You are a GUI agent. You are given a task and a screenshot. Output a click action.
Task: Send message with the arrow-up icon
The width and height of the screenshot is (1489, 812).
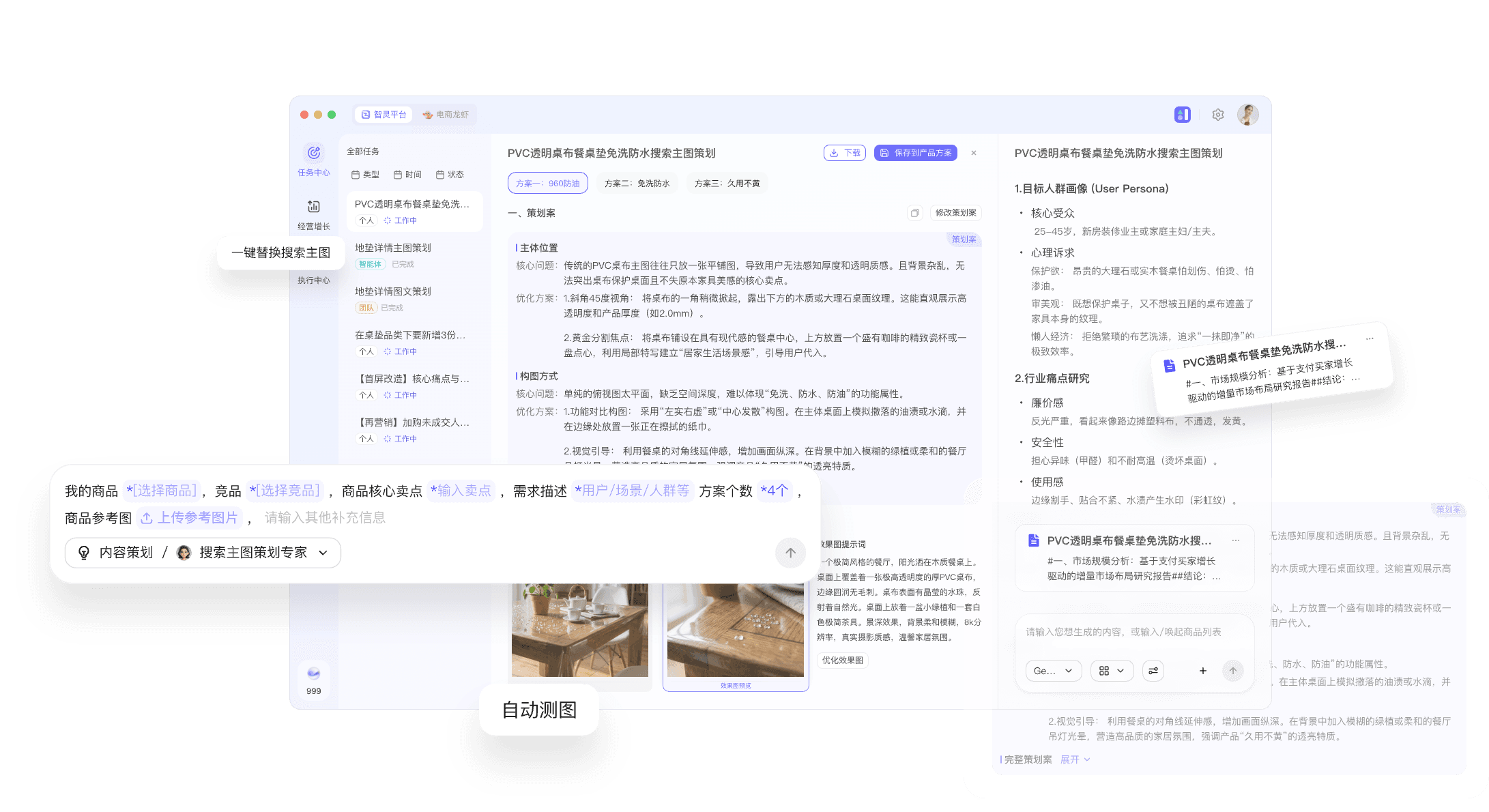pos(1233,671)
